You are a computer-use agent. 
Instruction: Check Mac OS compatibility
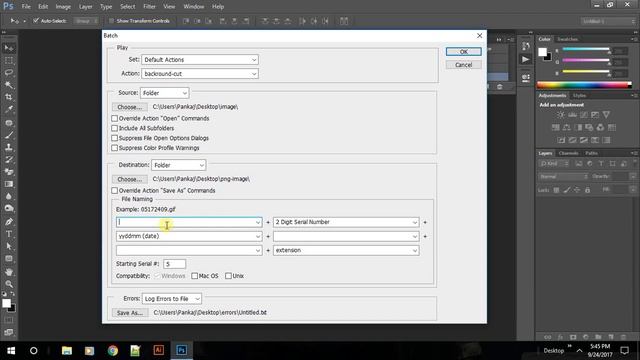point(195,276)
